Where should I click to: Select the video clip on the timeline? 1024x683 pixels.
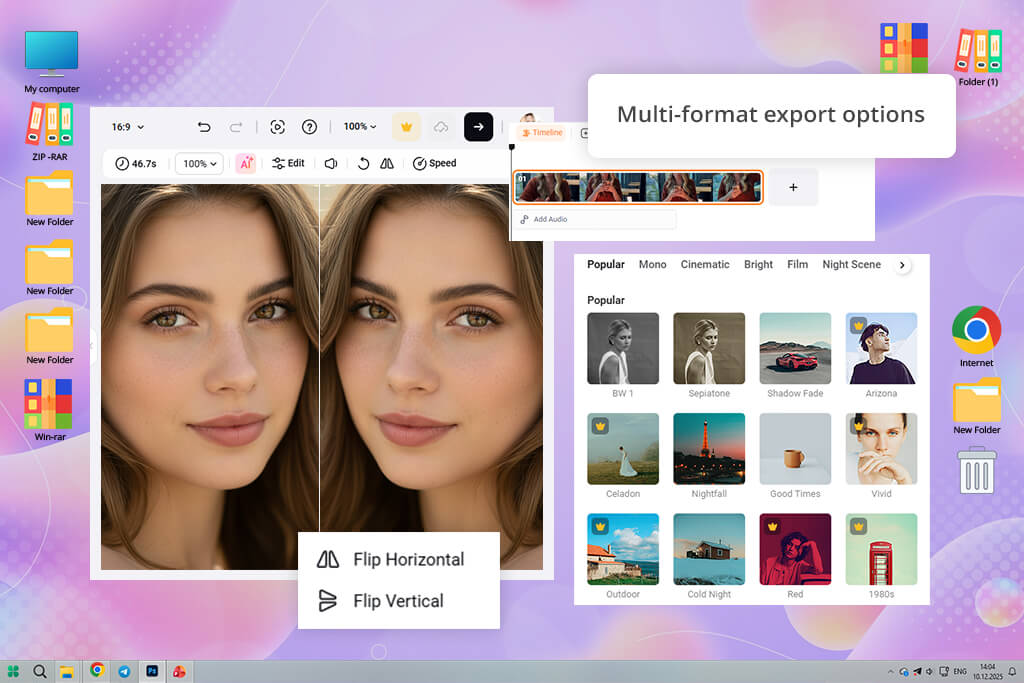tap(638, 187)
